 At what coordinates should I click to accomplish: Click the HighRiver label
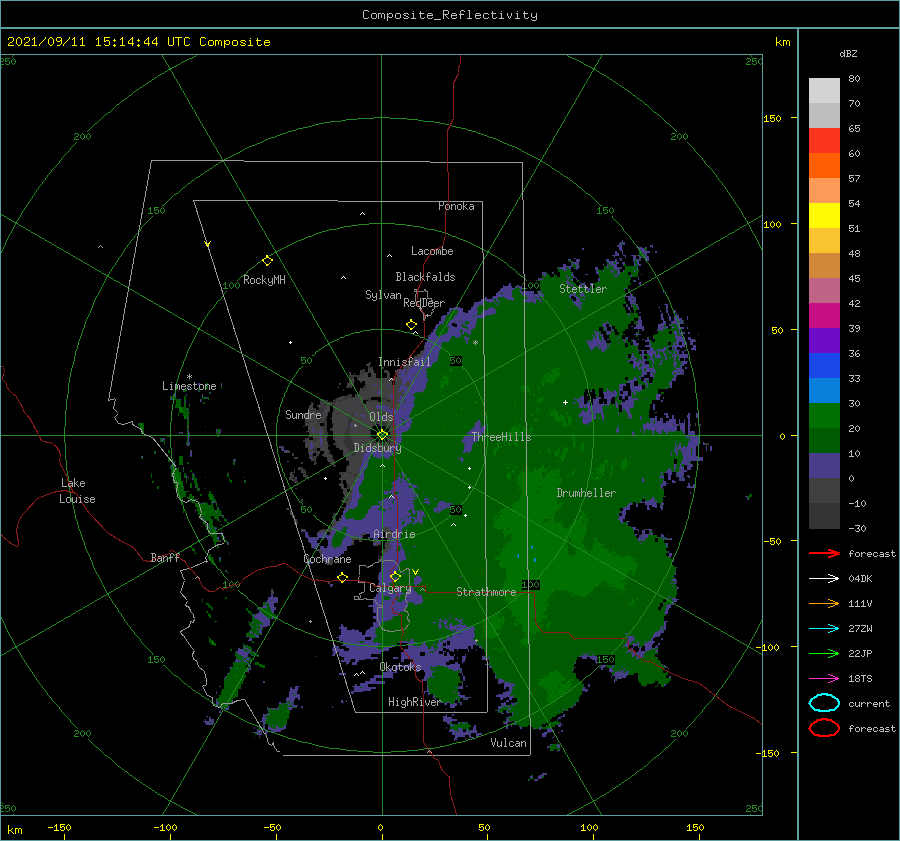tap(414, 702)
